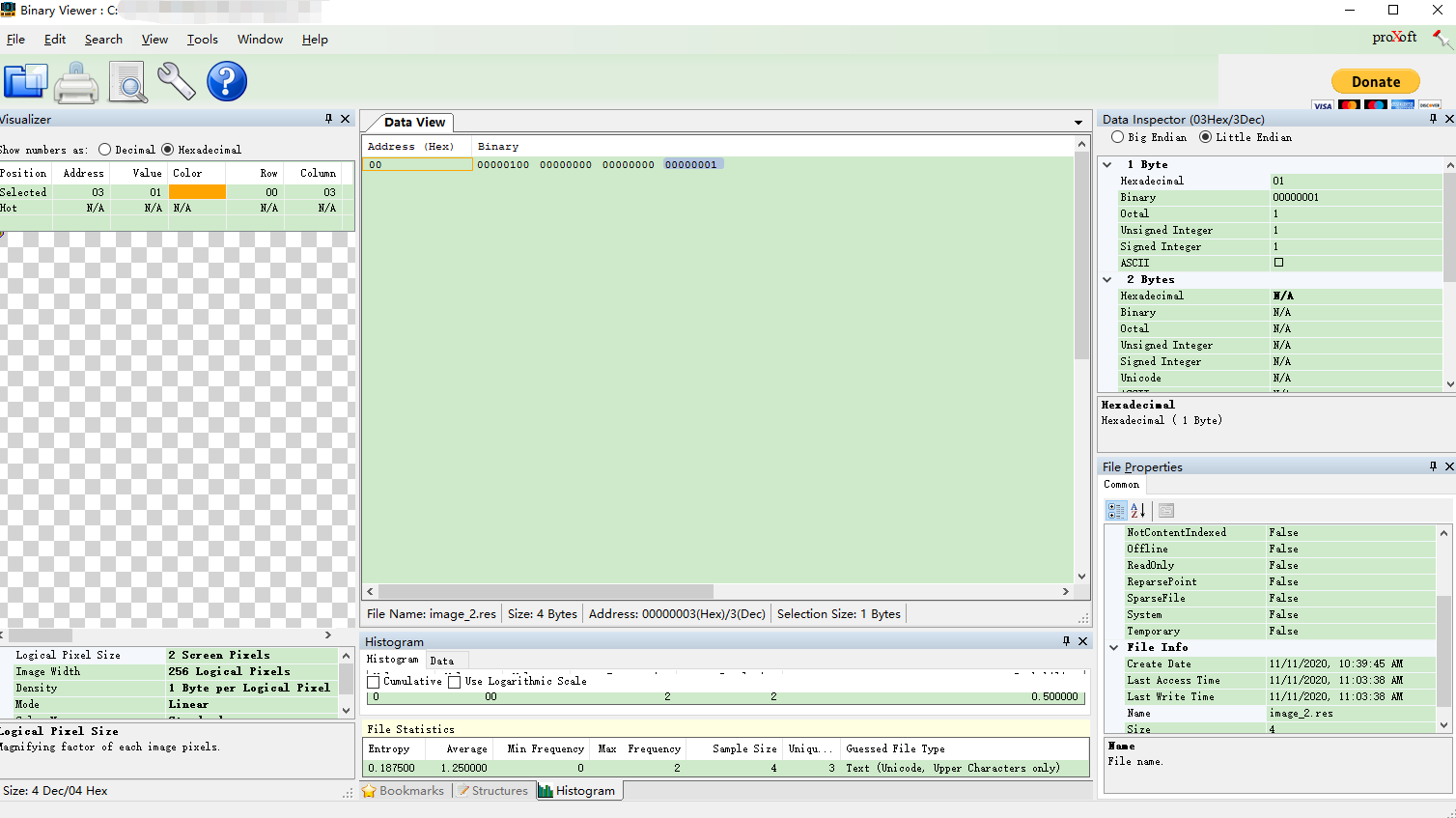The height and width of the screenshot is (818, 1456).
Task: Select the highlighted byte 00000001 in Data View
Action: tap(691, 165)
